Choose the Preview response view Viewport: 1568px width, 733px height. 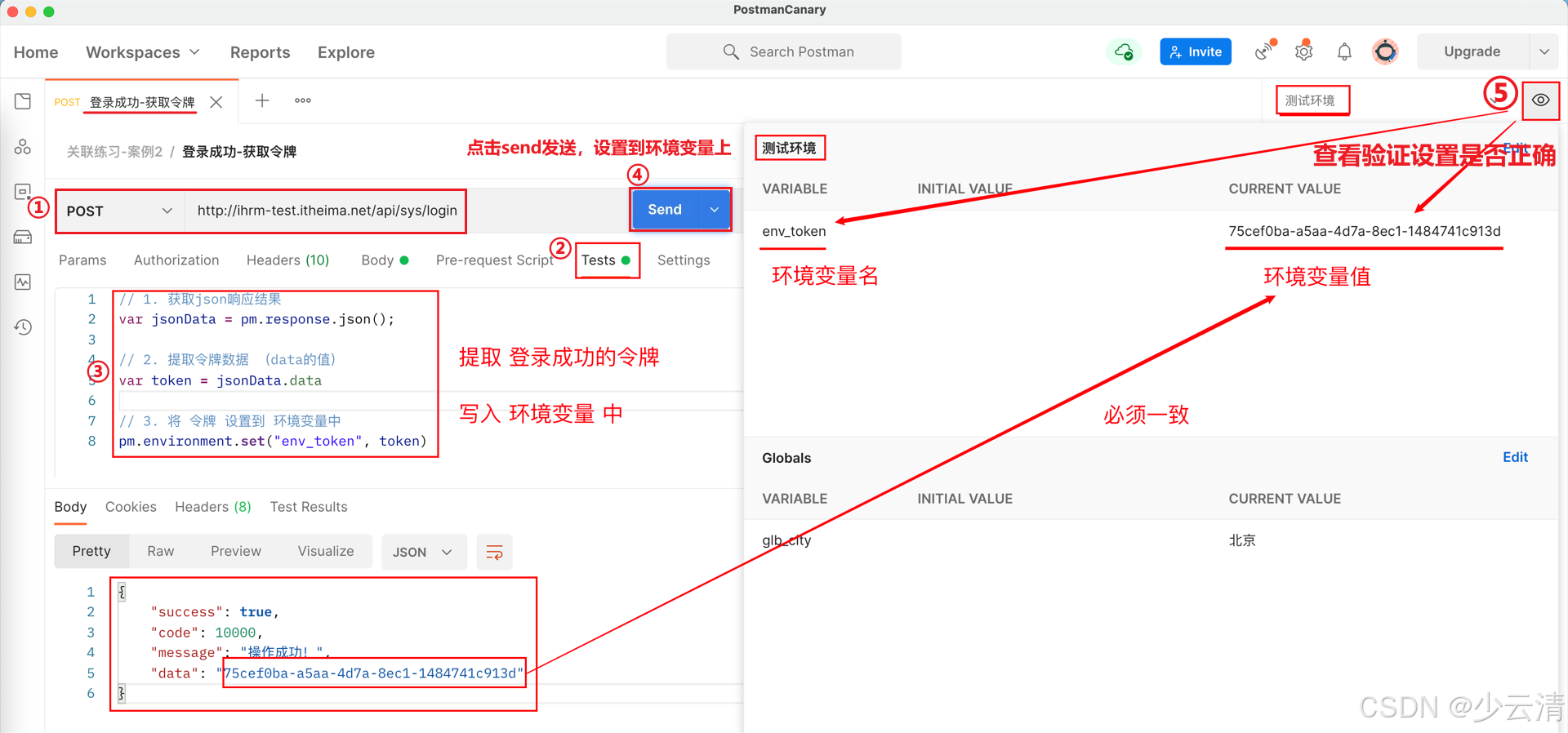tap(236, 552)
